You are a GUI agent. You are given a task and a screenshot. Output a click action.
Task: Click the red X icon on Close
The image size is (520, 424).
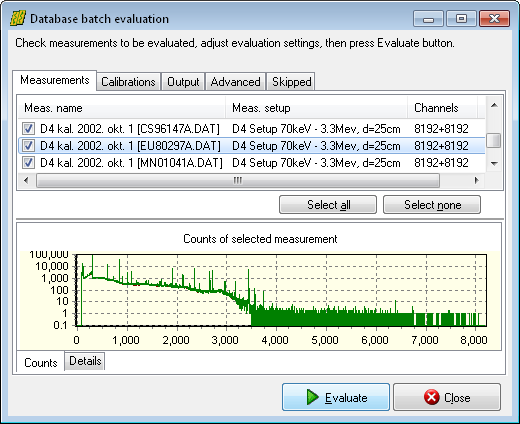(432, 397)
